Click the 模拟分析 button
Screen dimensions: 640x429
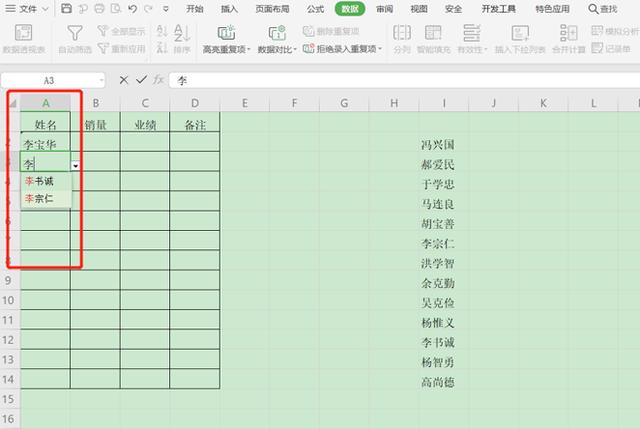(x=615, y=31)
